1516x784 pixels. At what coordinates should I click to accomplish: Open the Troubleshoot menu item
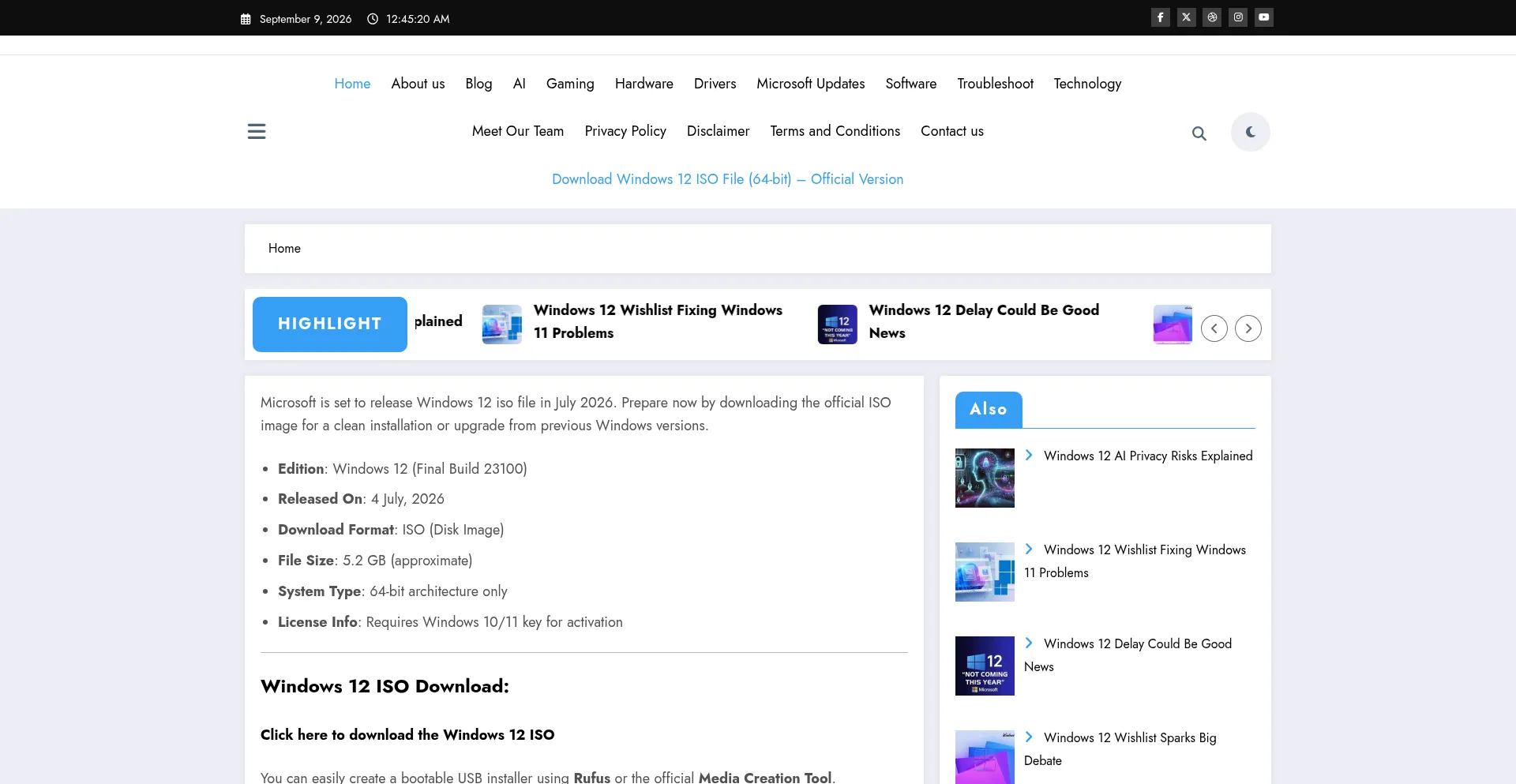click(995, 84)
